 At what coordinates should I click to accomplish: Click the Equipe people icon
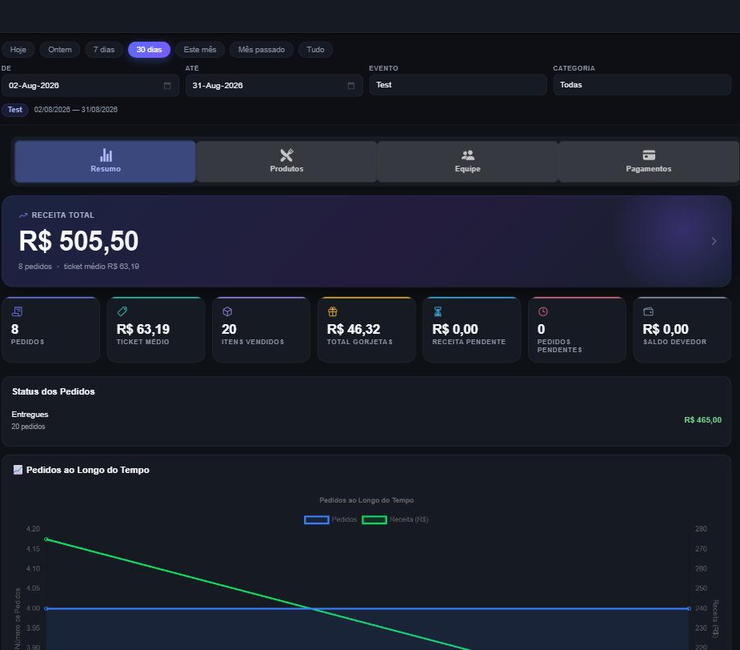pos(468,155)
